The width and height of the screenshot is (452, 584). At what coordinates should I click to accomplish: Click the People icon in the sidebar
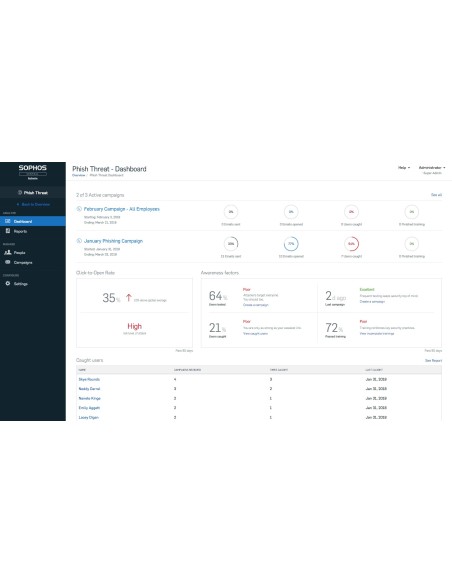(7, 252)
